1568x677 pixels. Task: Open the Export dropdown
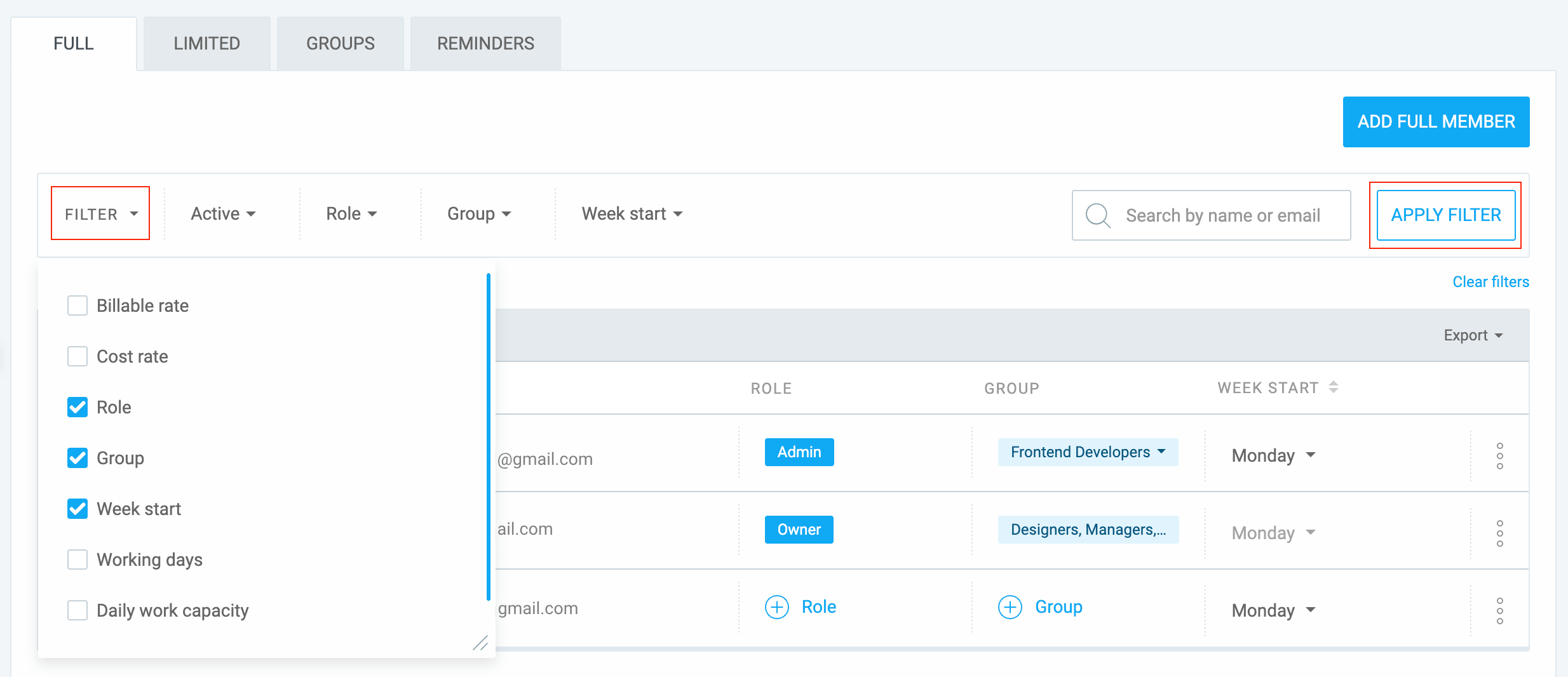tap(1473, 335)
